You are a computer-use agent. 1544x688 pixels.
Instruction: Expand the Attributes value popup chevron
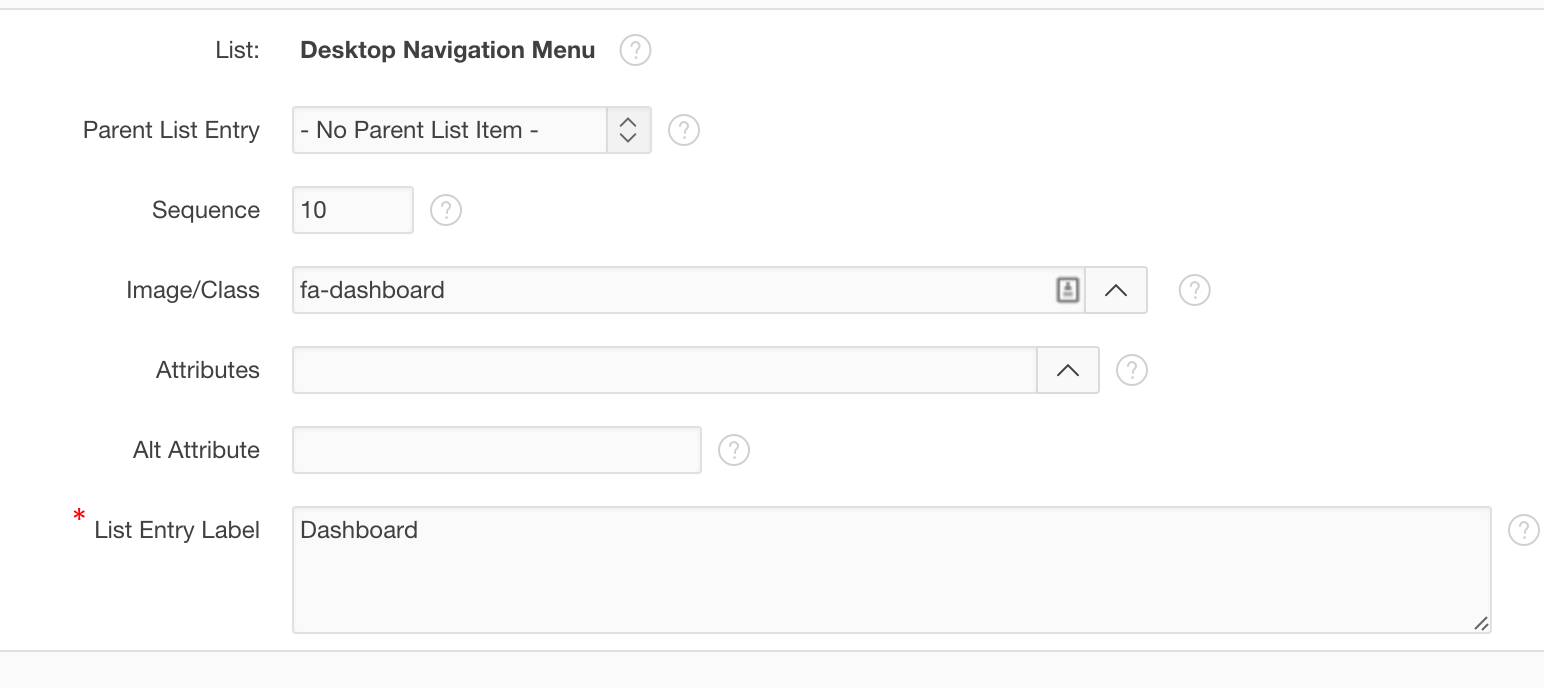pyautogui.click(x=1067, y=370)
